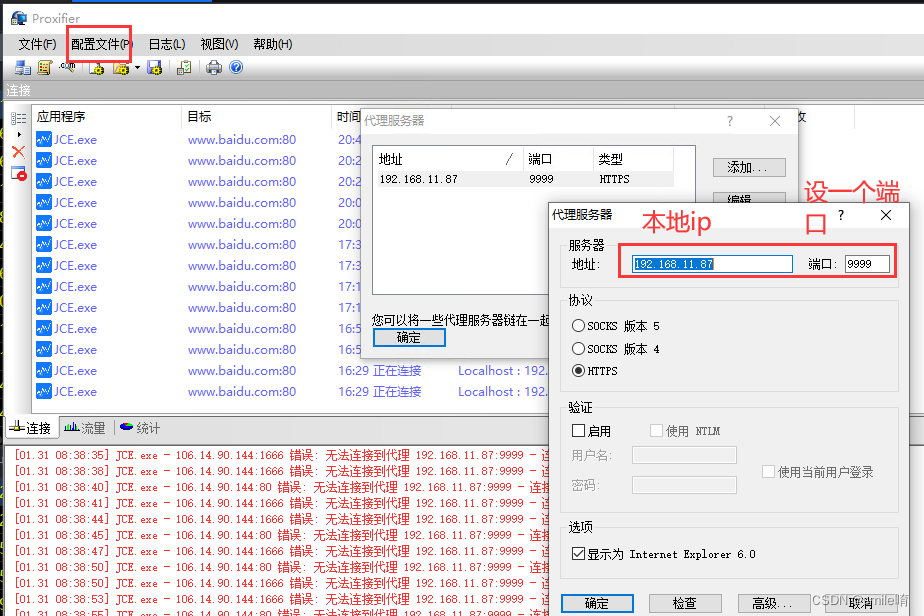
Task: Click the log line stamped 08:38:35
Action: coord(282,455)
